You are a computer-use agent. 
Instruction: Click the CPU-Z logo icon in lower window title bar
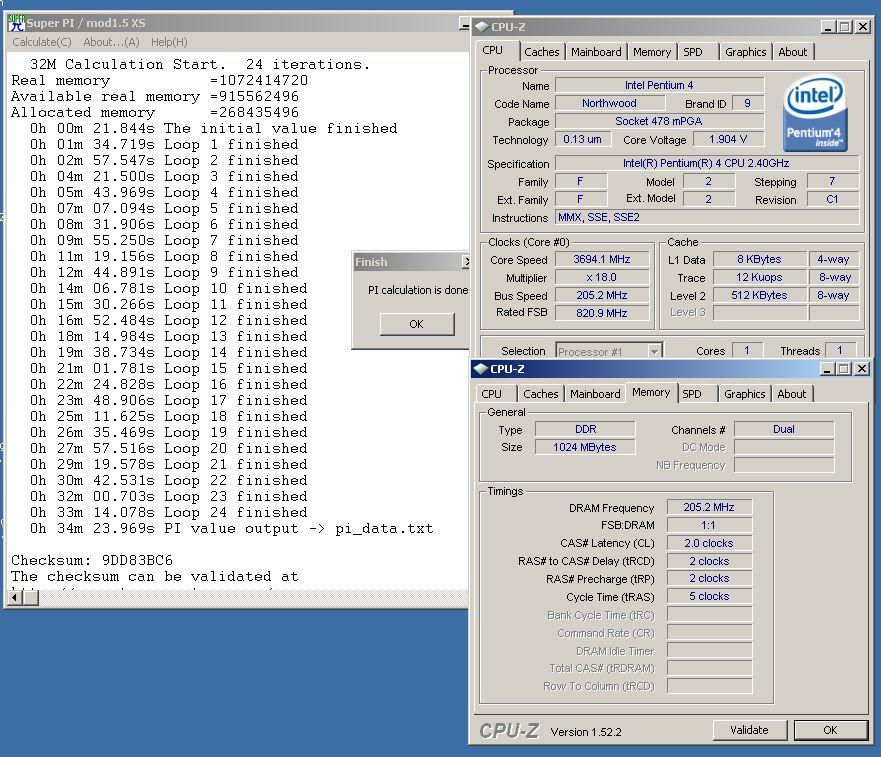pos(480,369)
